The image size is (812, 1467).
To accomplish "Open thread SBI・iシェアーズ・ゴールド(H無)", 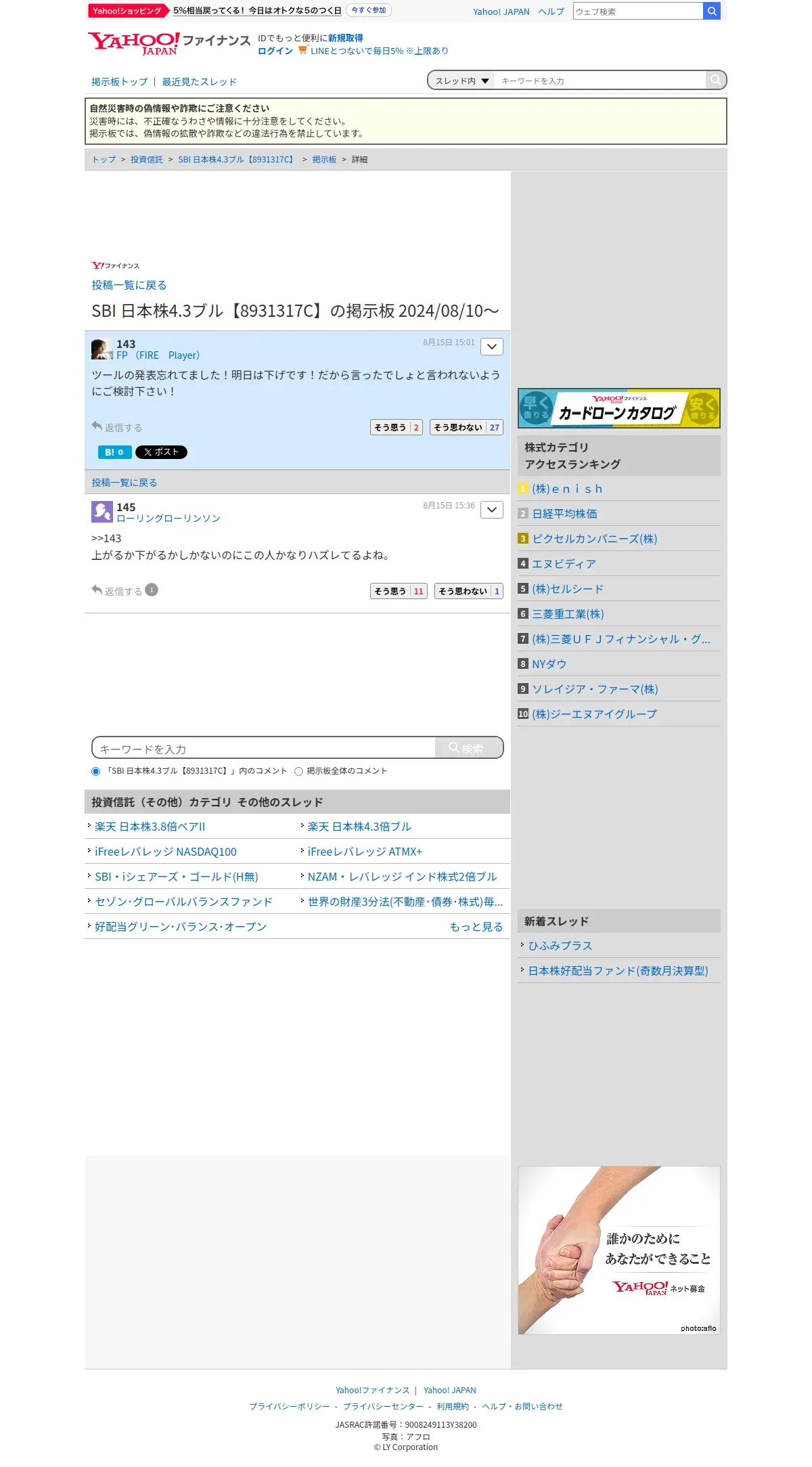I will coord(177,877).
